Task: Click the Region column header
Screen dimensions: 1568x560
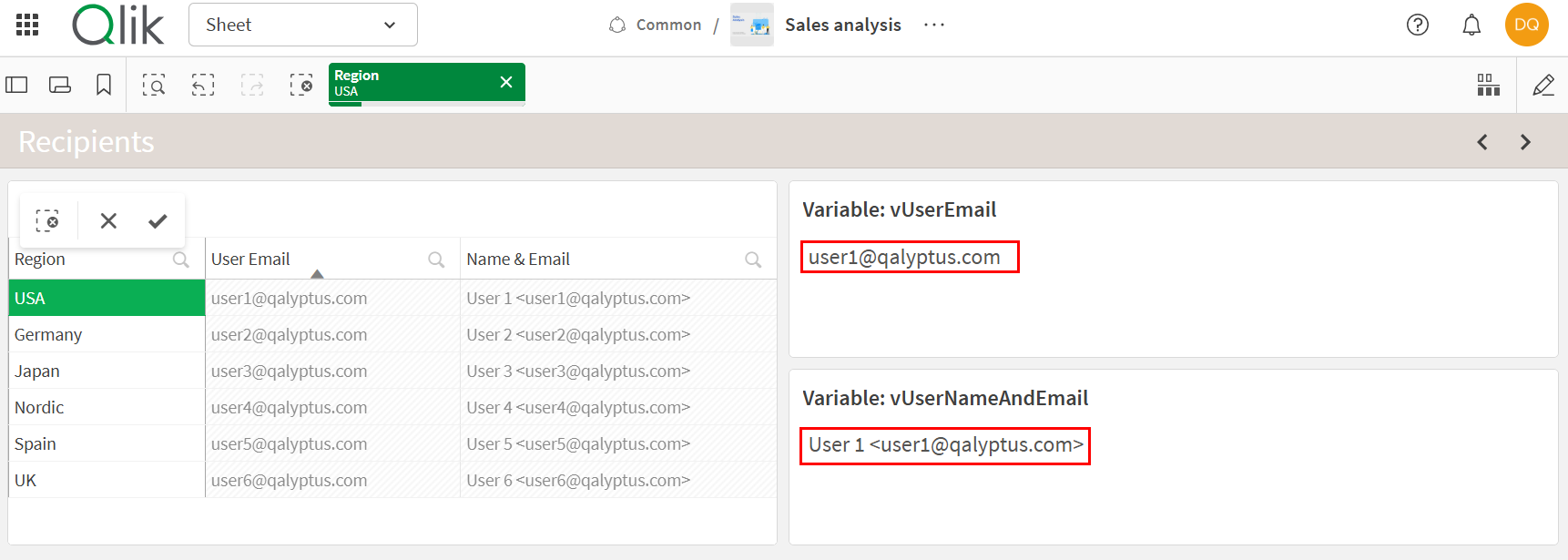Action: (40, 260)
